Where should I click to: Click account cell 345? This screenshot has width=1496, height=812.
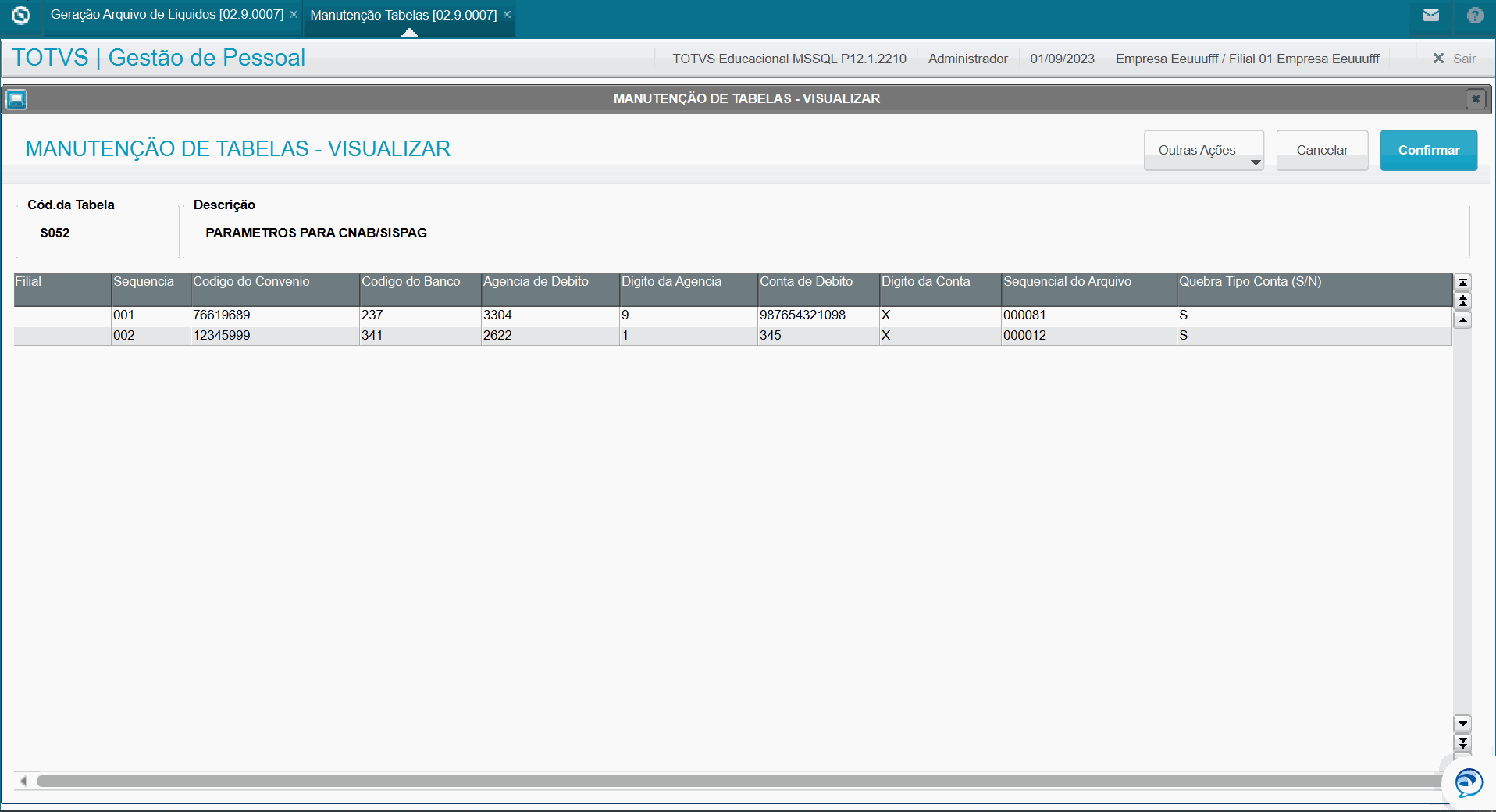[x=818, y=336]
